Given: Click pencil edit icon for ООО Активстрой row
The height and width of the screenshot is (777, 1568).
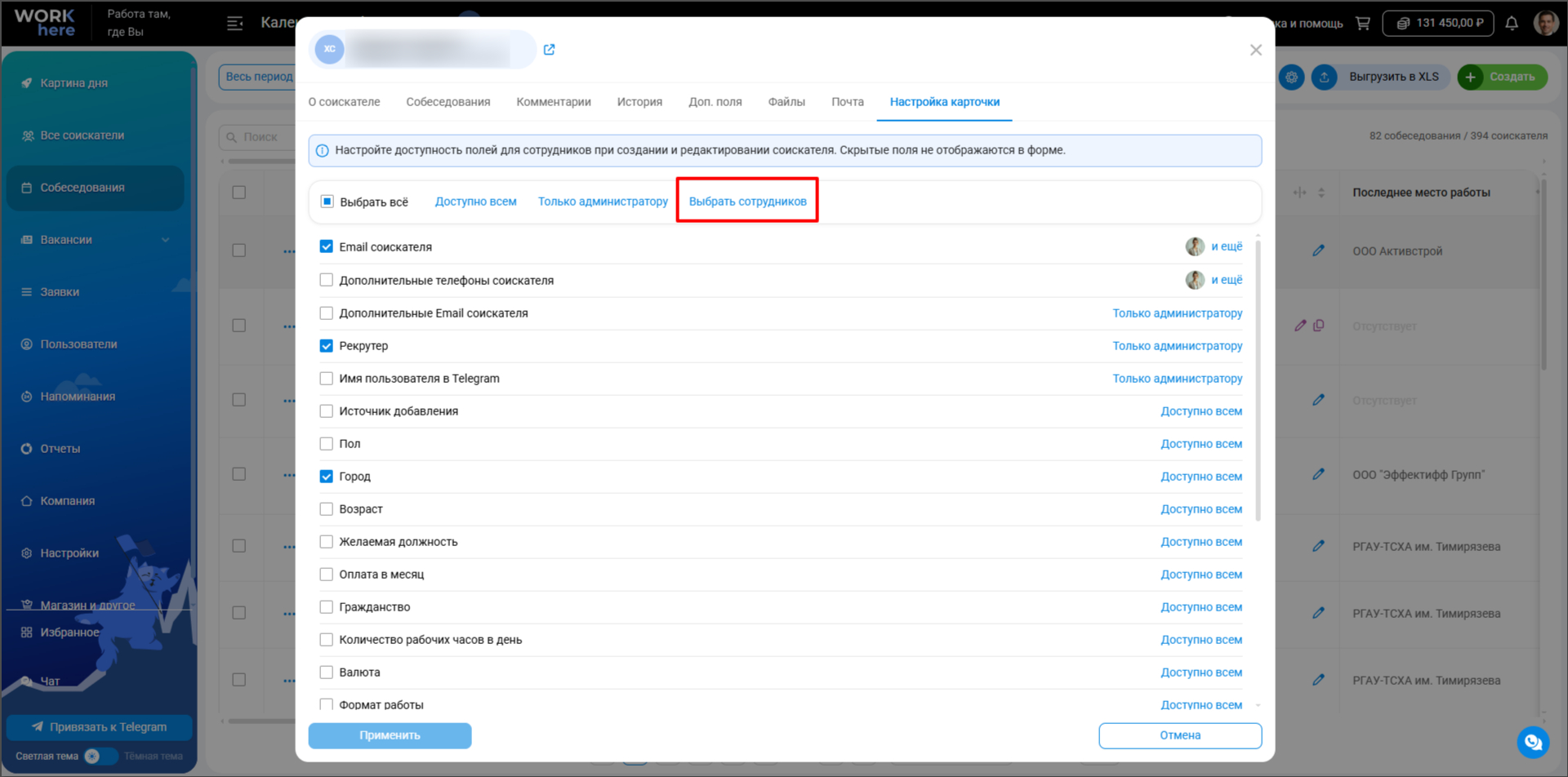Looking at the screenshot, I should (x=1318, y=251).
